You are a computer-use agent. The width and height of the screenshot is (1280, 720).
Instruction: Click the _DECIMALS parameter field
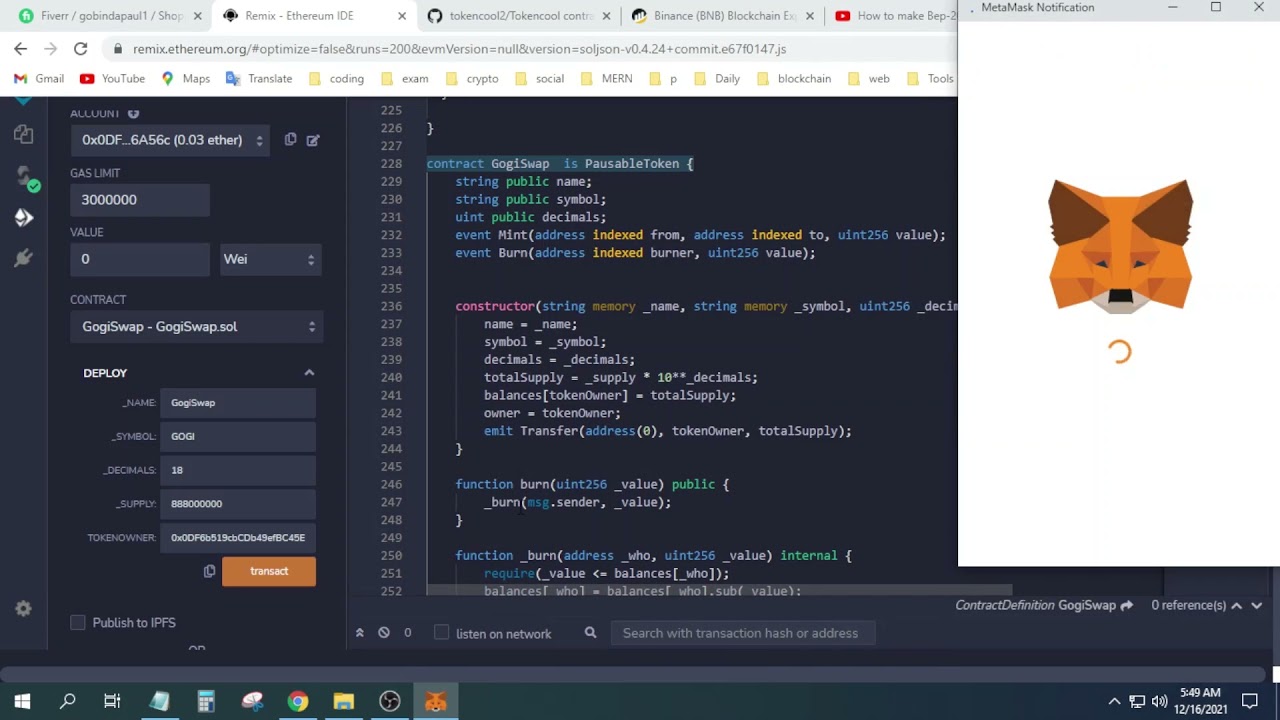pyautogui.click(x=238, y=470)
